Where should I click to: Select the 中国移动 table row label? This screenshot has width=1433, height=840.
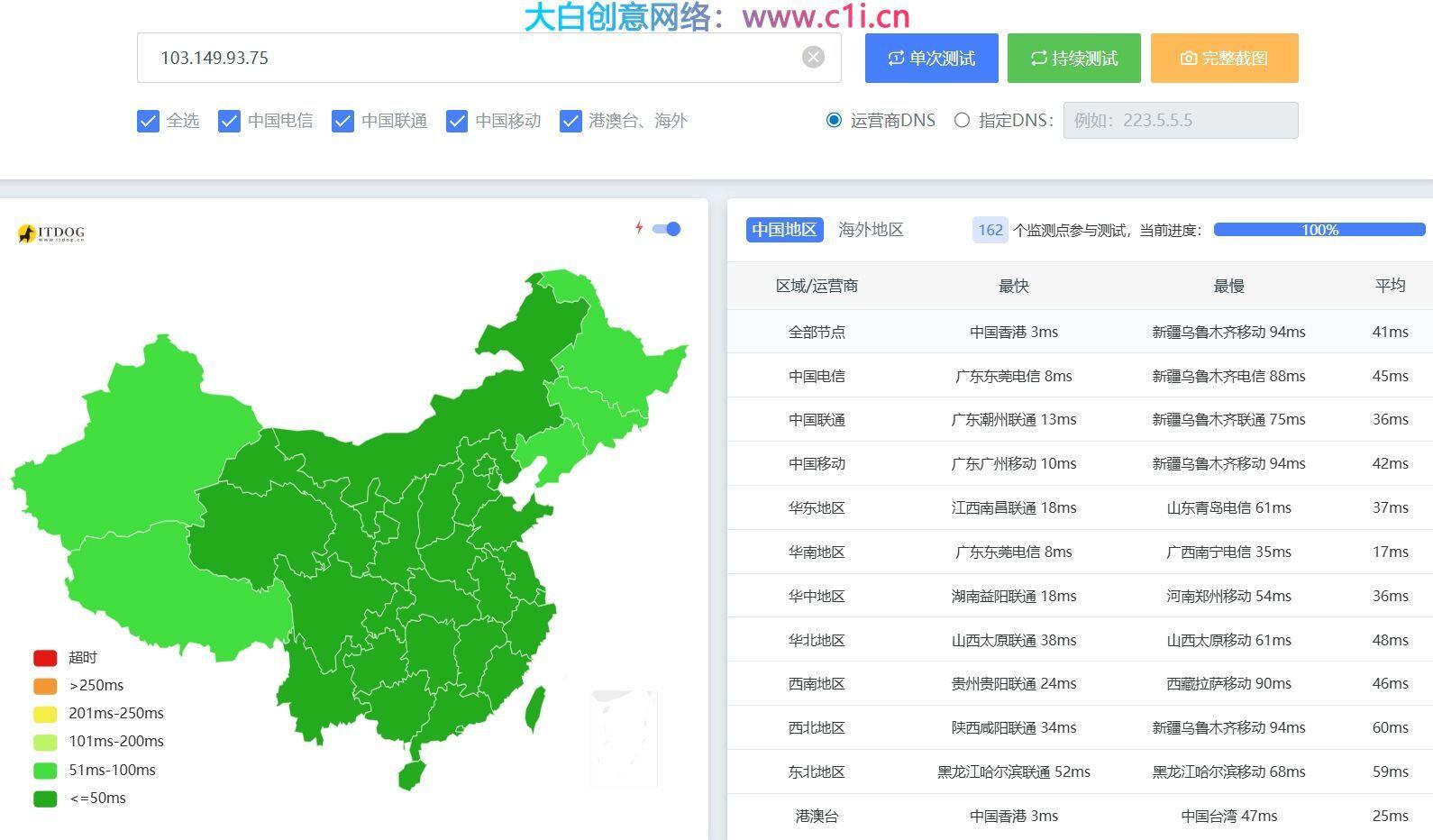click(x=817, y=463)
